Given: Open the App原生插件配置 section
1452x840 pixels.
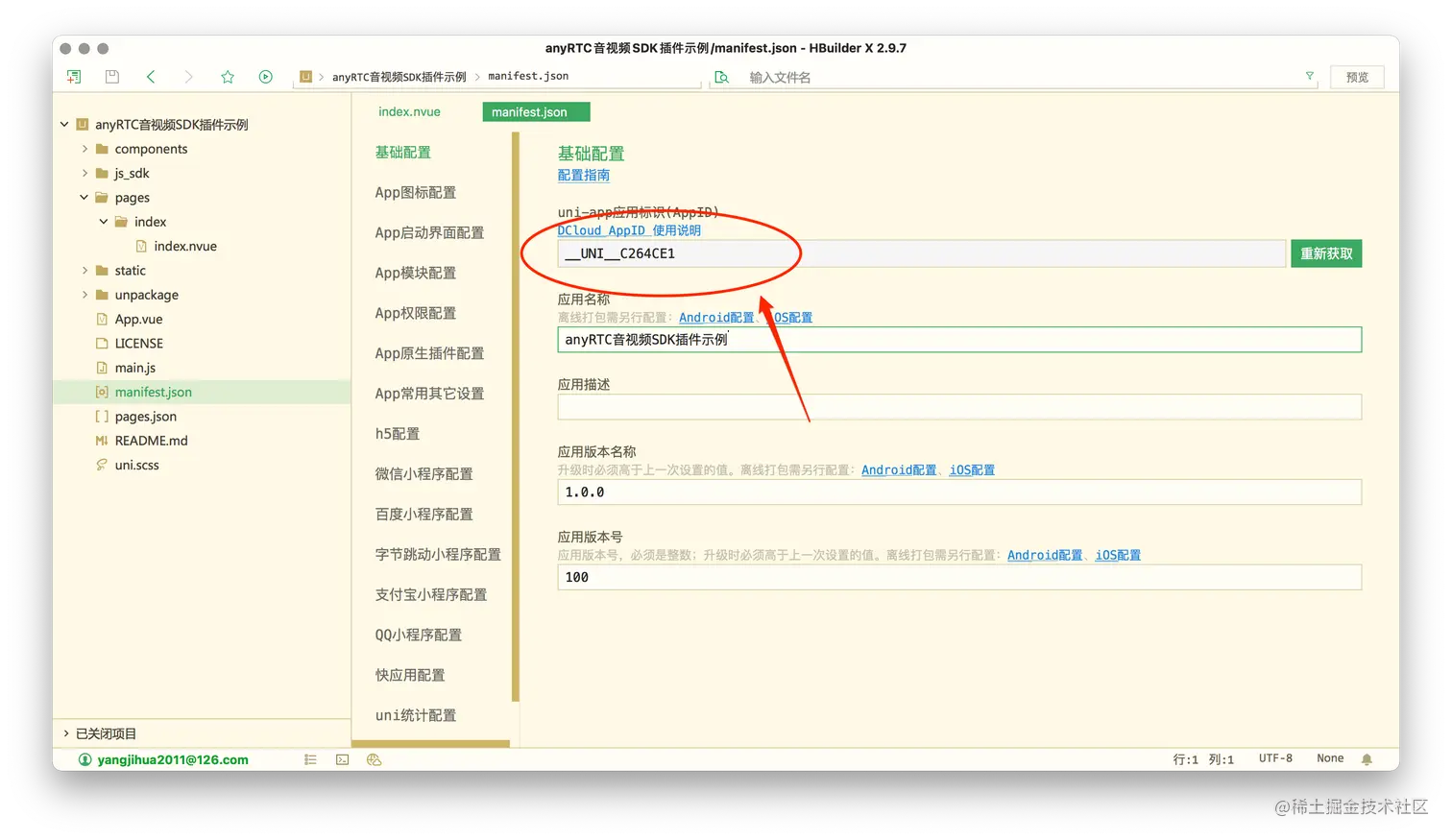Looking at the screenshot, I should (429, 353).
